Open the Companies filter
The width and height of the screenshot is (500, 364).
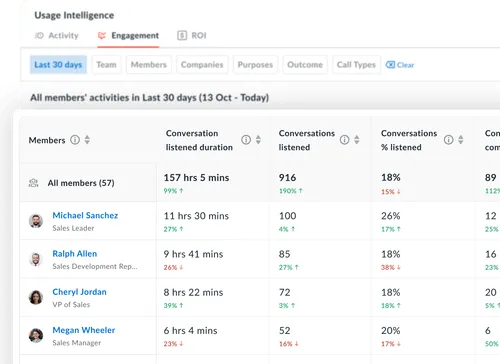[x=202, y=65]
